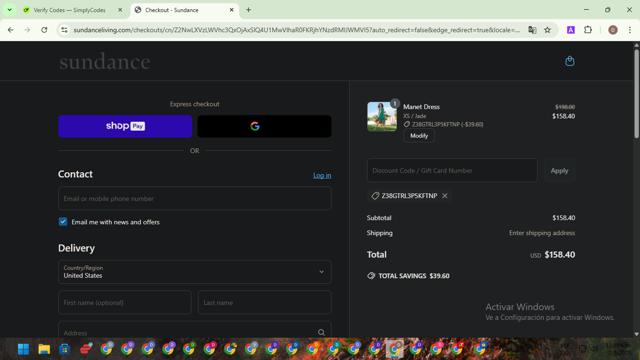Bookmark this page with star icon

pos(547,30)
